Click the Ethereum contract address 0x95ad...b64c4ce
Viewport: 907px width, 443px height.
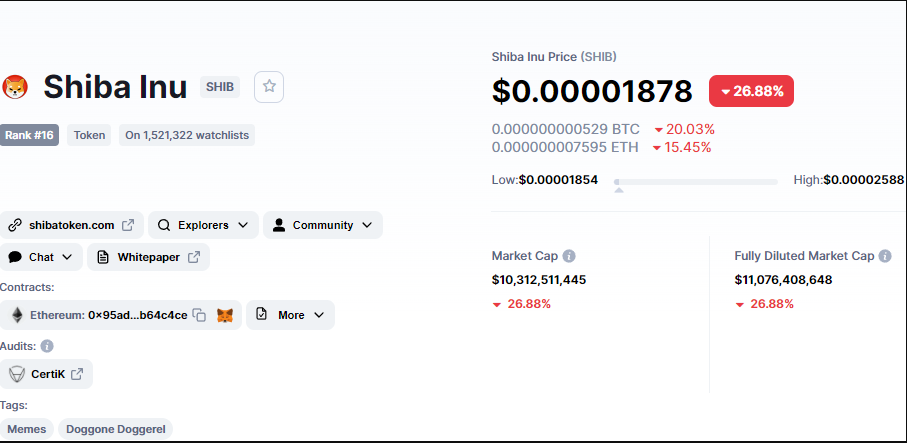138,315
